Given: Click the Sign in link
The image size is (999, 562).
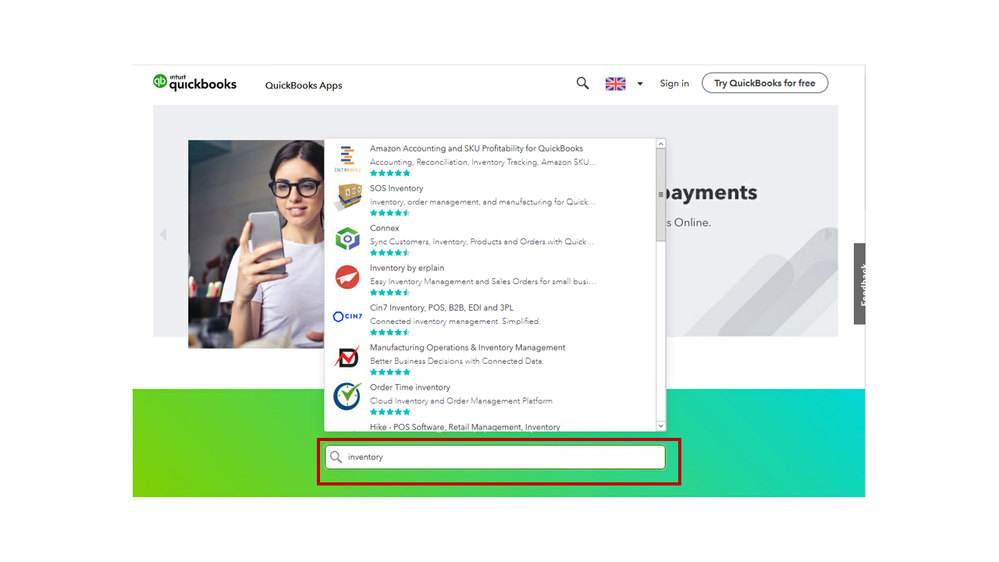Looking at the screenshot, I should 674,83.
